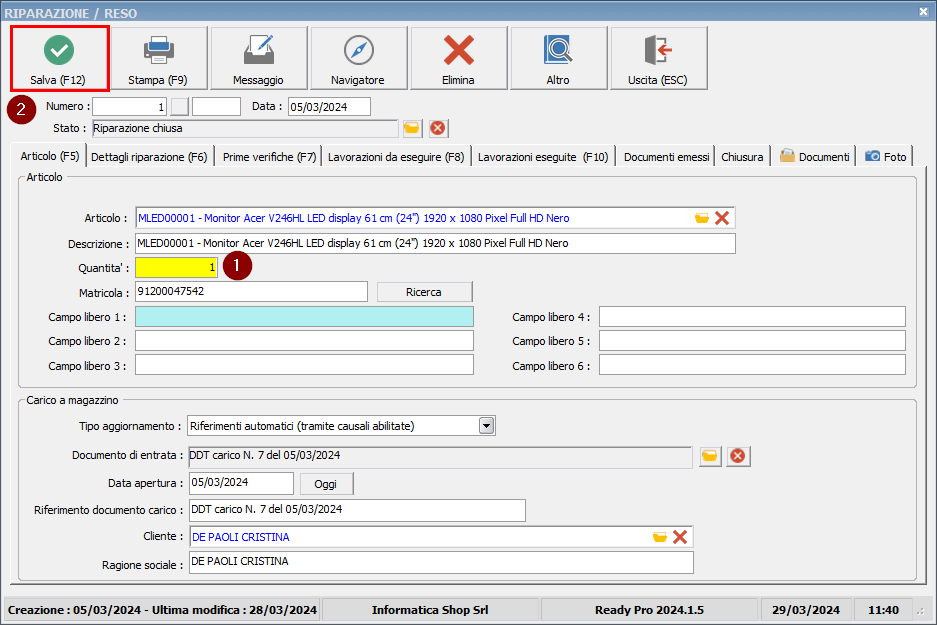Open the Documento di entrata folder icon

click(710, 457)
